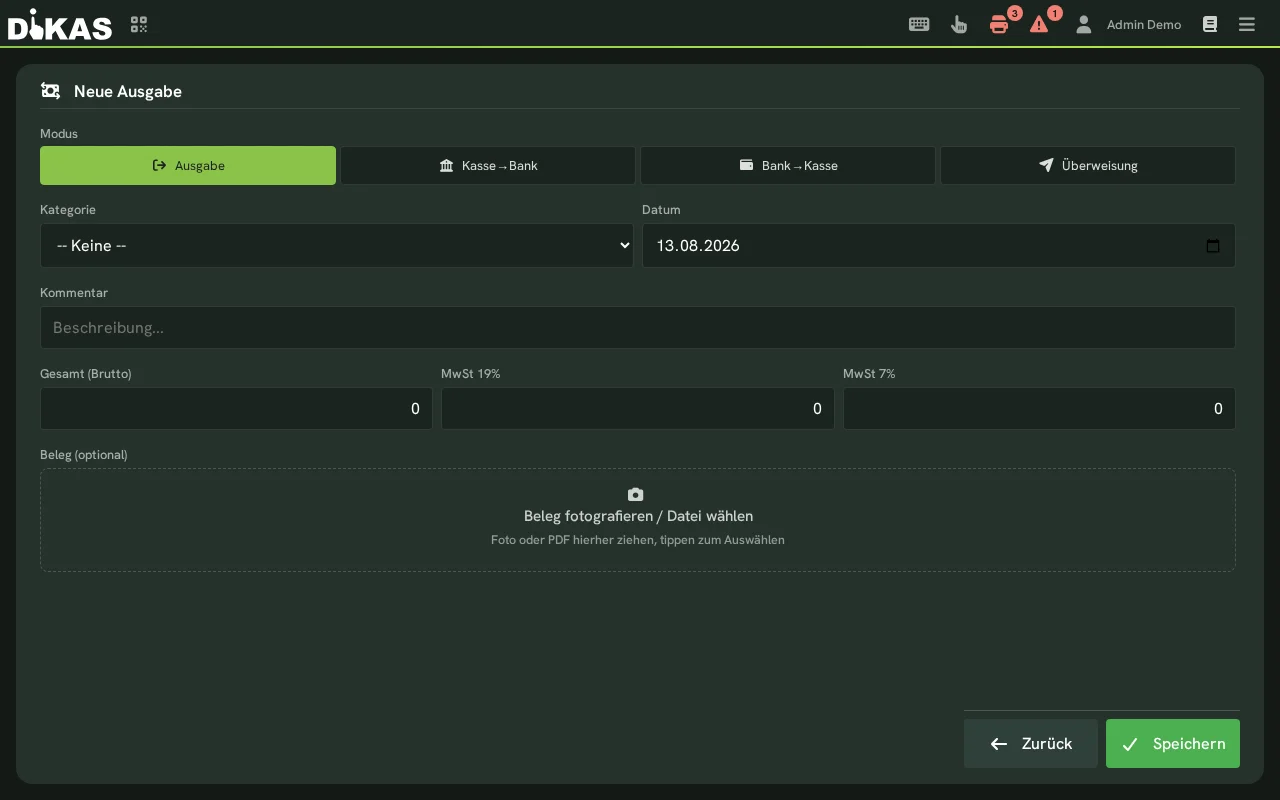Open the calendar picker icon in Datum
The image size is (1280, 800).
click(x=1213, y=246)
